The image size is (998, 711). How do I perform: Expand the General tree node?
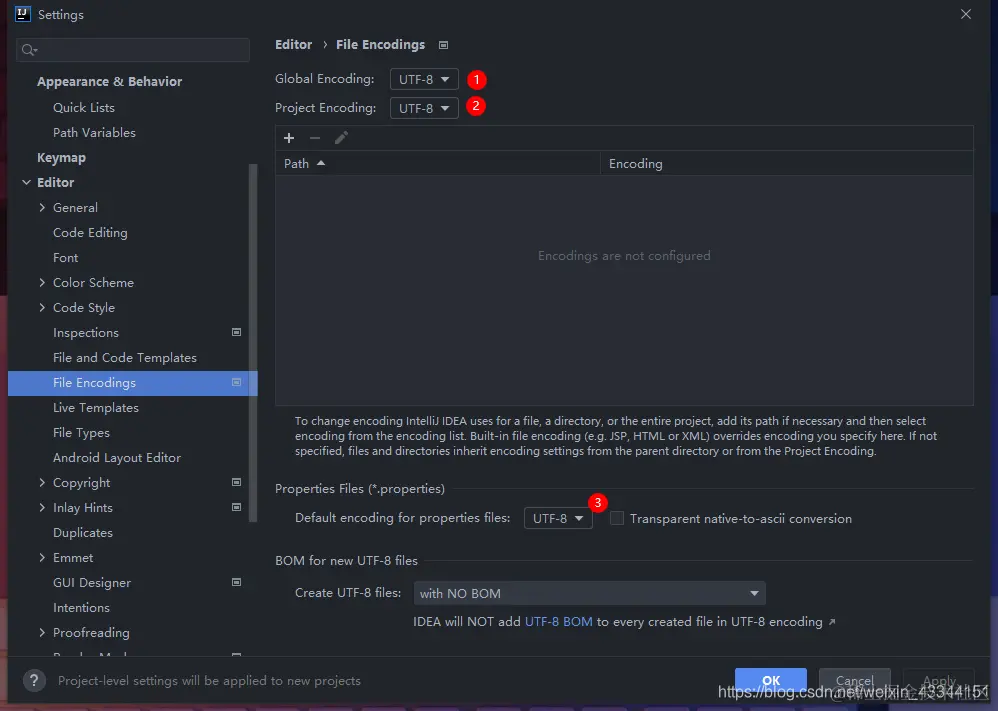click(42, 208)
